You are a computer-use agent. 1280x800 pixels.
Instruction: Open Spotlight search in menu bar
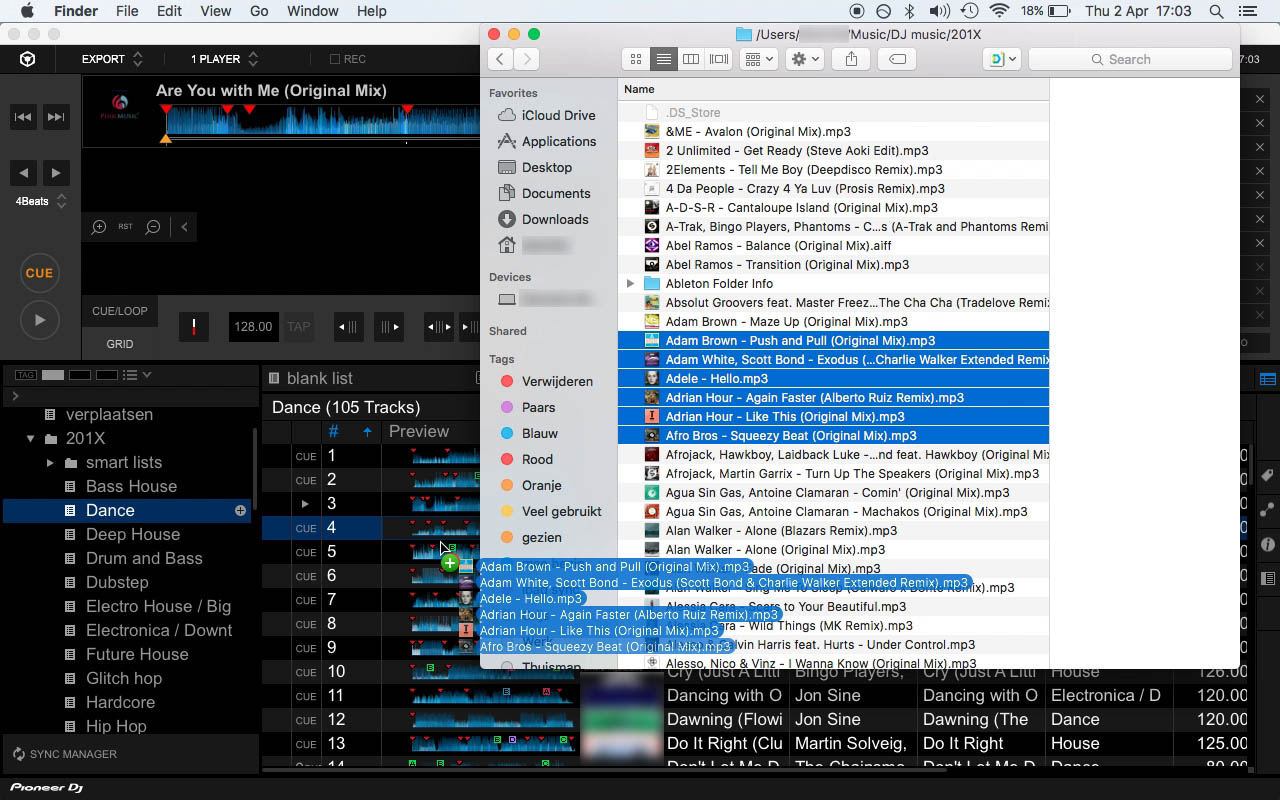click(1216, 11)
